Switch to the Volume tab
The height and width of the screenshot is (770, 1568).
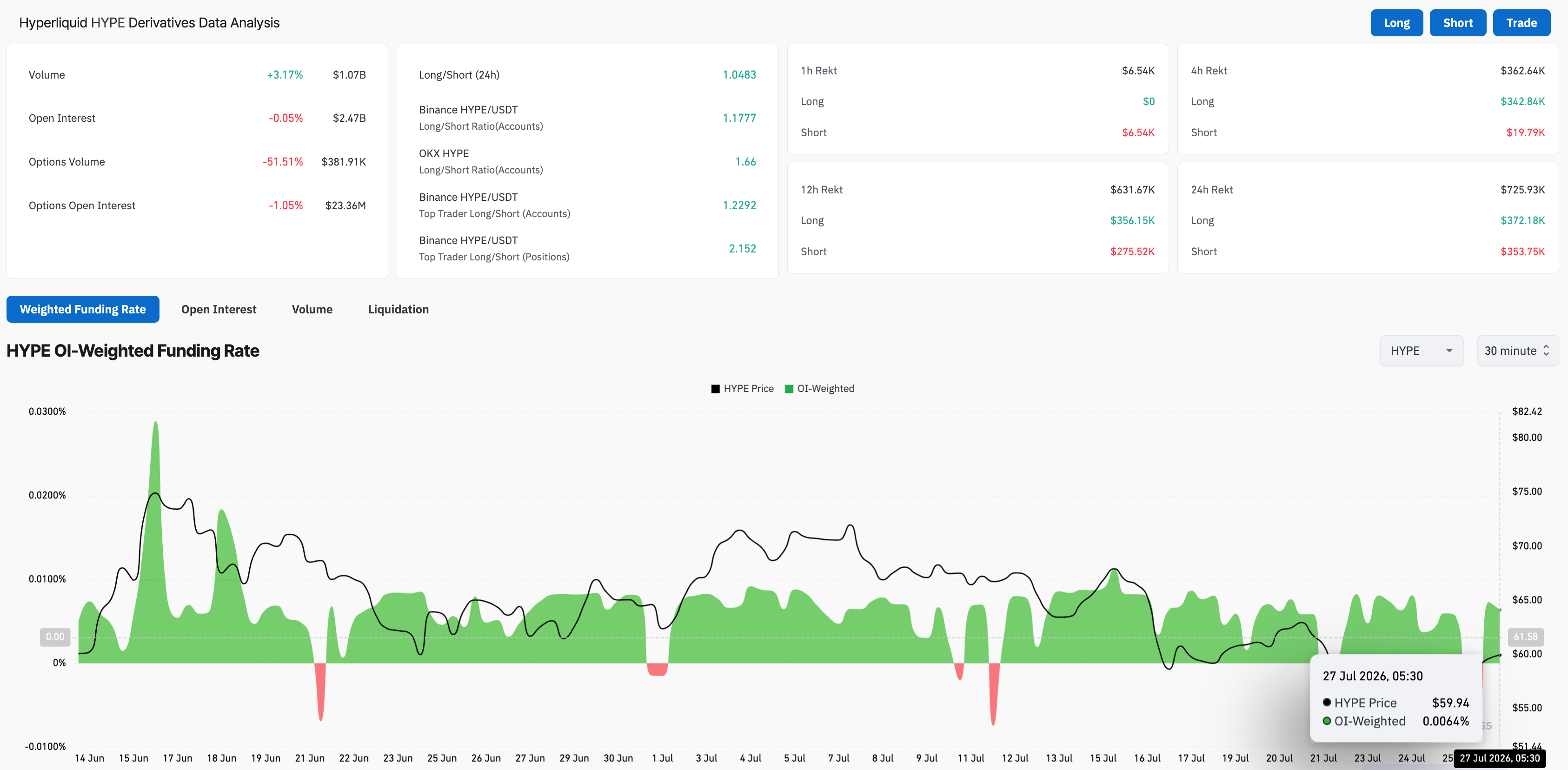coord(312,309)
